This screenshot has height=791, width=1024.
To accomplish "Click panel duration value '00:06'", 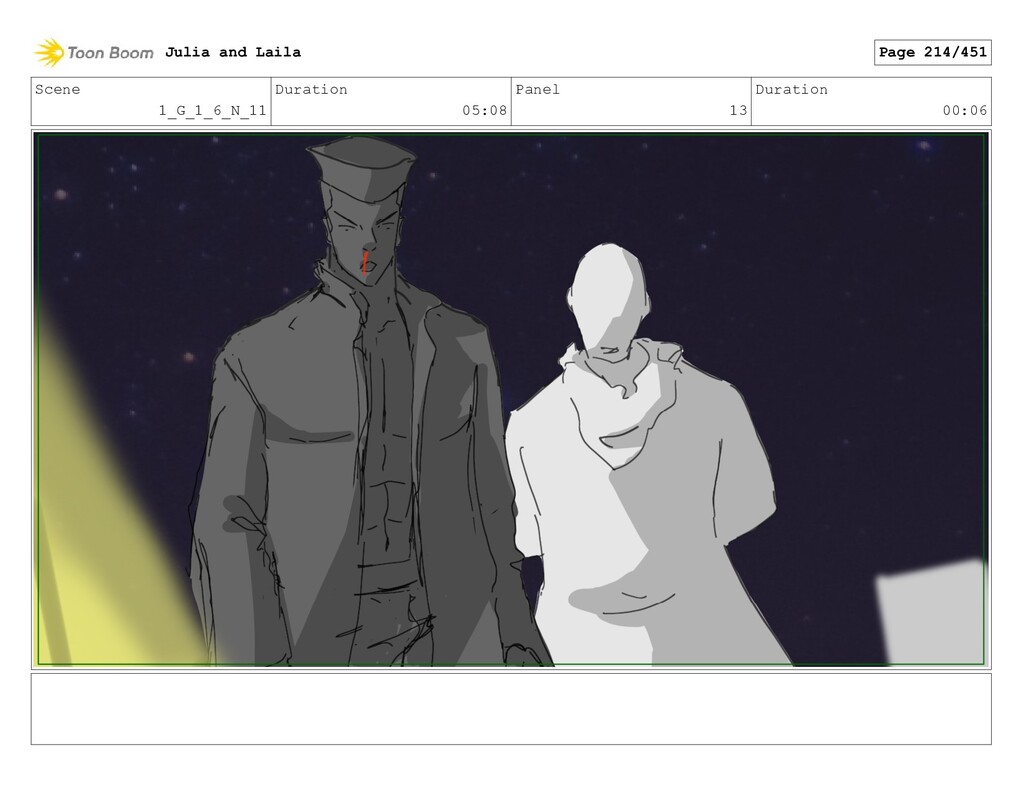I will [x=965, y=110].
